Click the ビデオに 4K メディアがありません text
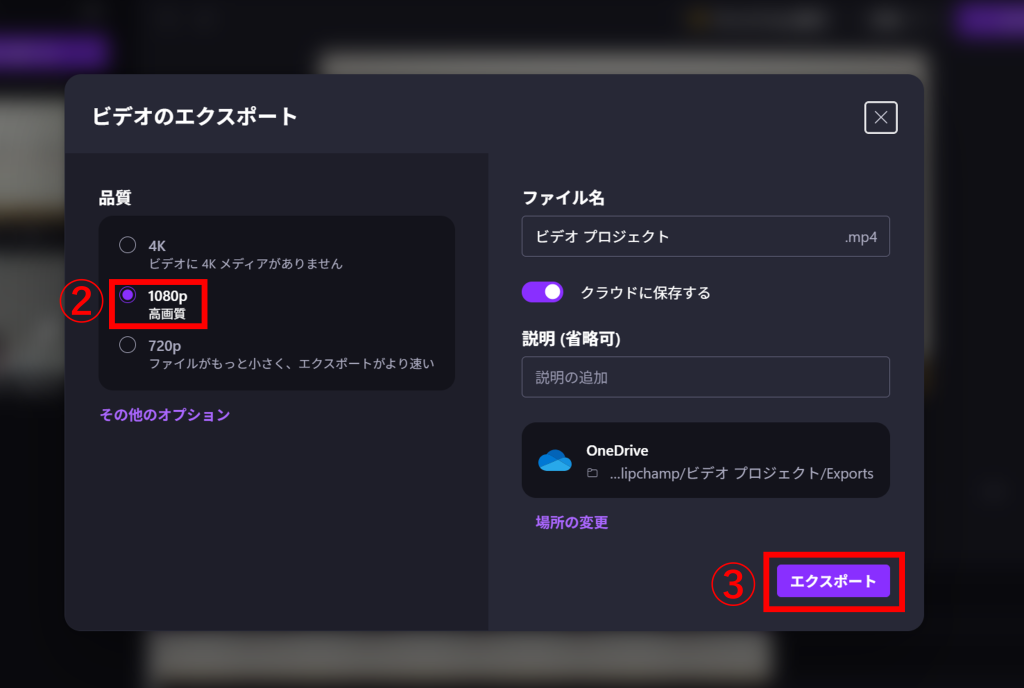This screenshot has width=1024, height=688. point(246,264)
